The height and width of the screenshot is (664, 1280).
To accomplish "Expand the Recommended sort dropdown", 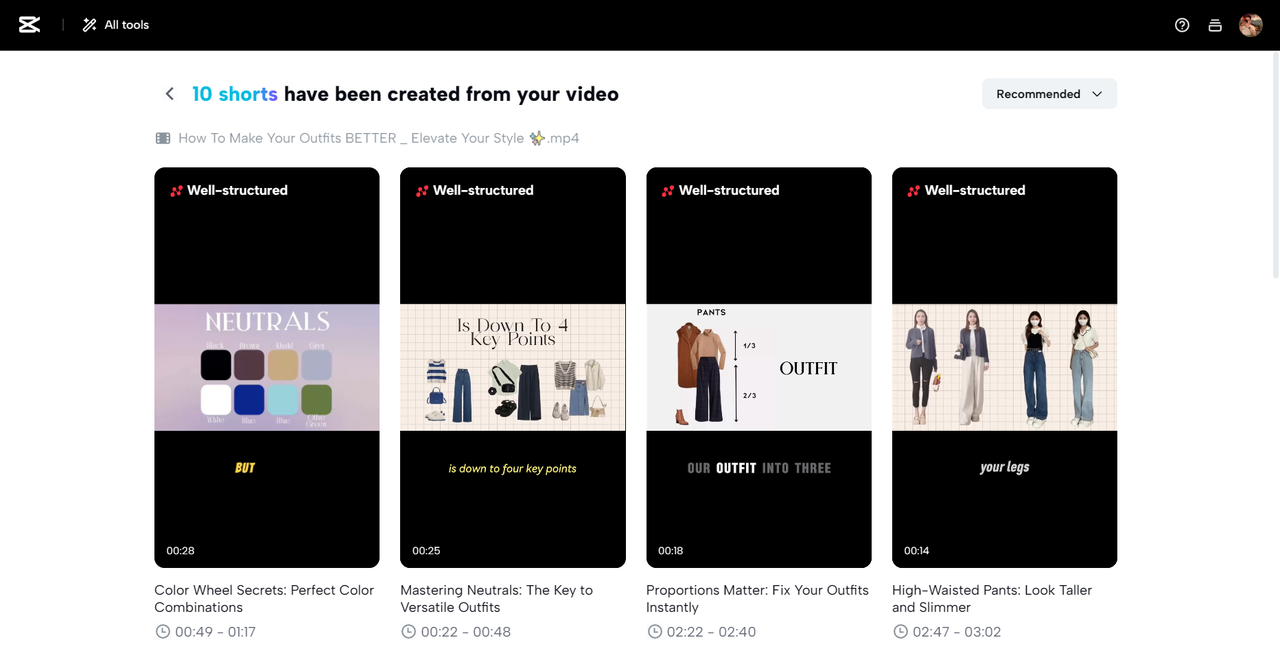I will coord(1049,94).
